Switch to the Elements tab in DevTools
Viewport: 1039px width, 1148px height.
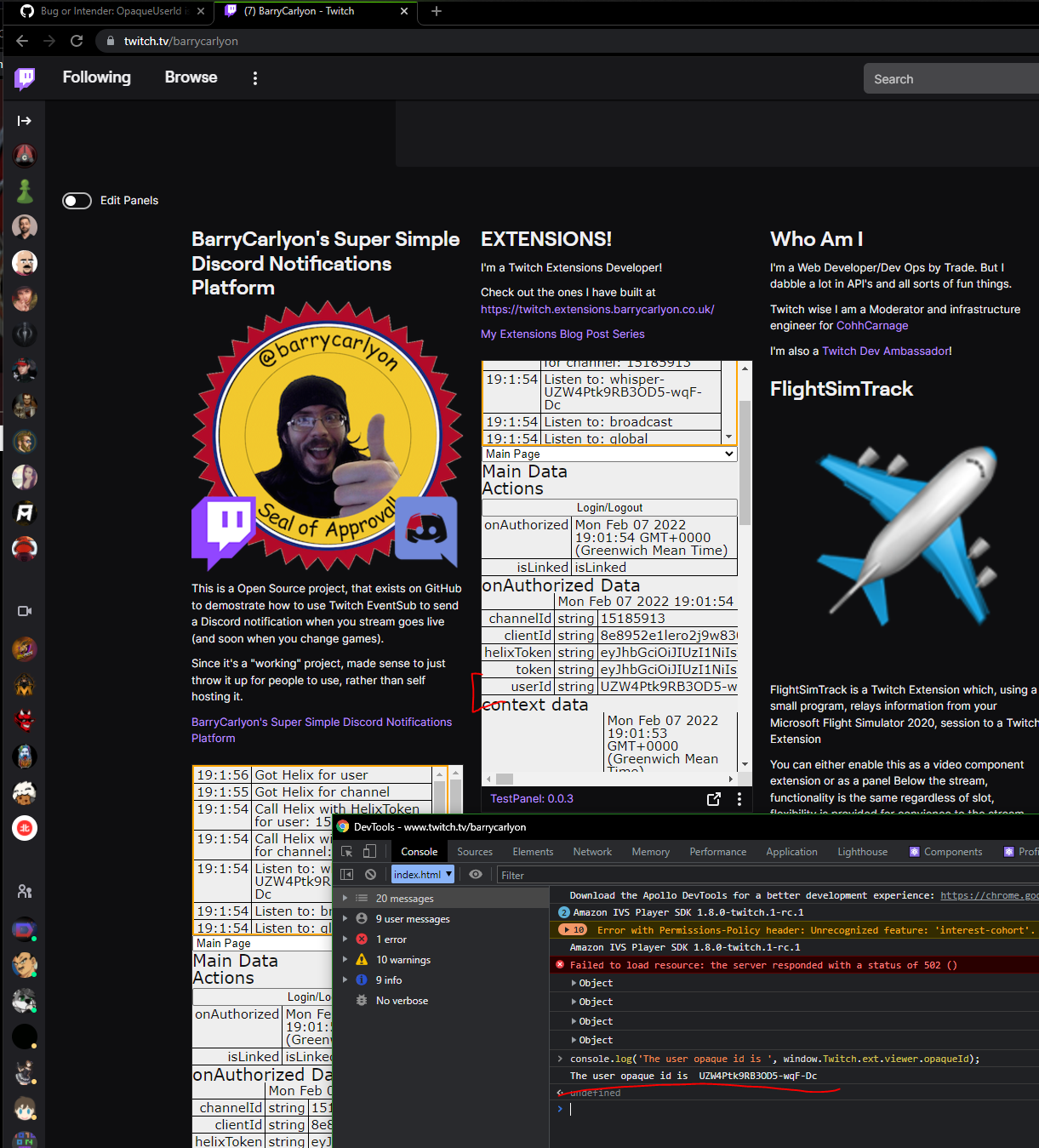(x=533, y=852)
